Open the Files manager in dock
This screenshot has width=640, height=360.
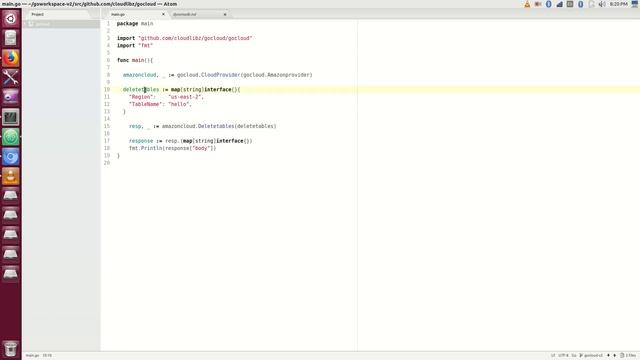(x=11, y=38)
